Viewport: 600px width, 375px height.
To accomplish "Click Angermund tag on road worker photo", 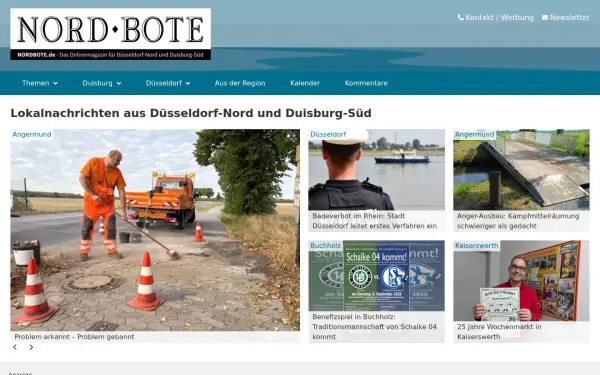I will pyautogui.click(x=32, y=134).
